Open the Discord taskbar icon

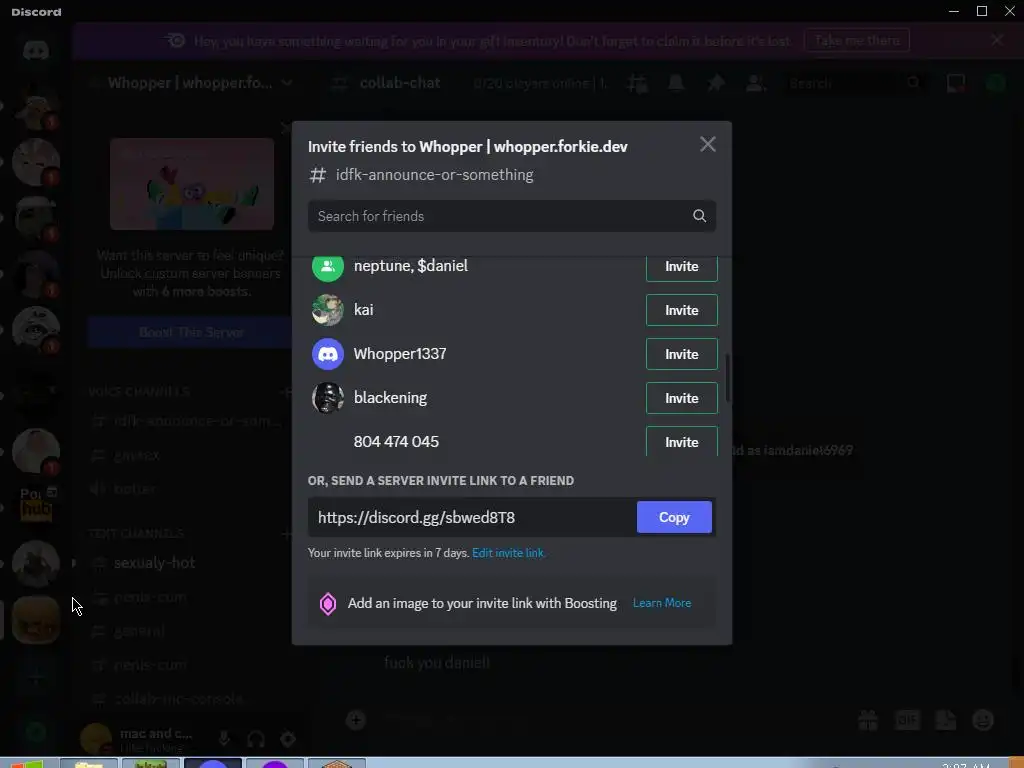212,763
